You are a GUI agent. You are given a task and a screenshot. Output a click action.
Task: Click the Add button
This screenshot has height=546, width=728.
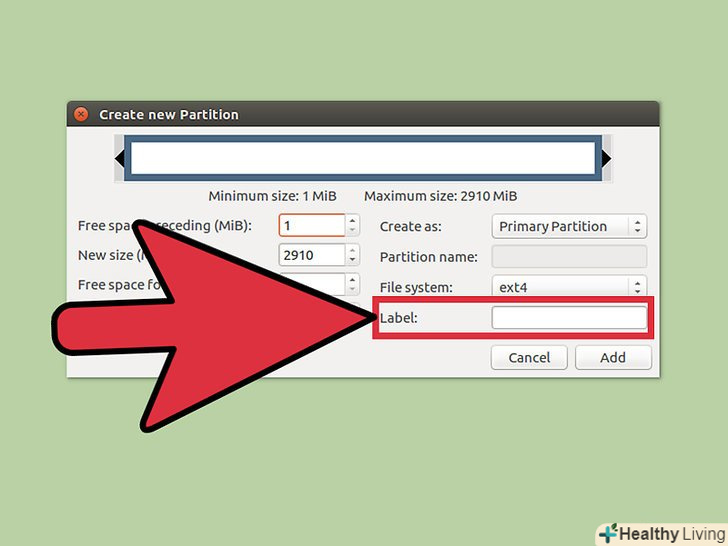(x=613, y=358)
